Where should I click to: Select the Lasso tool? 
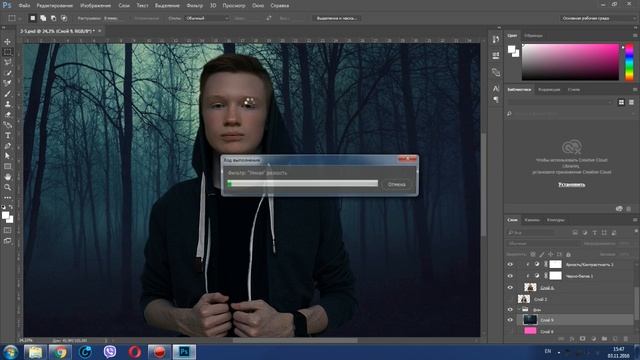tap(7, 62)
